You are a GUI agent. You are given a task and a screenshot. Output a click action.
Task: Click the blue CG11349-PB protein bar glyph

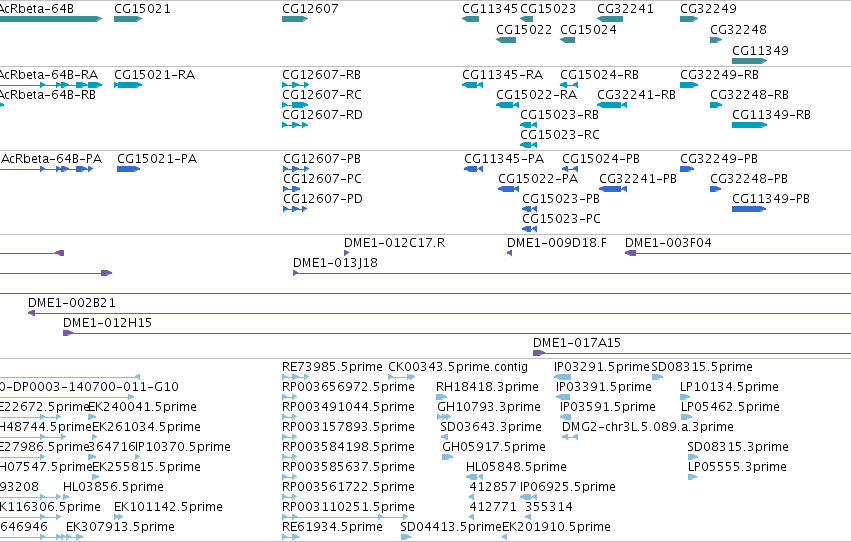[x=748, y=209]
